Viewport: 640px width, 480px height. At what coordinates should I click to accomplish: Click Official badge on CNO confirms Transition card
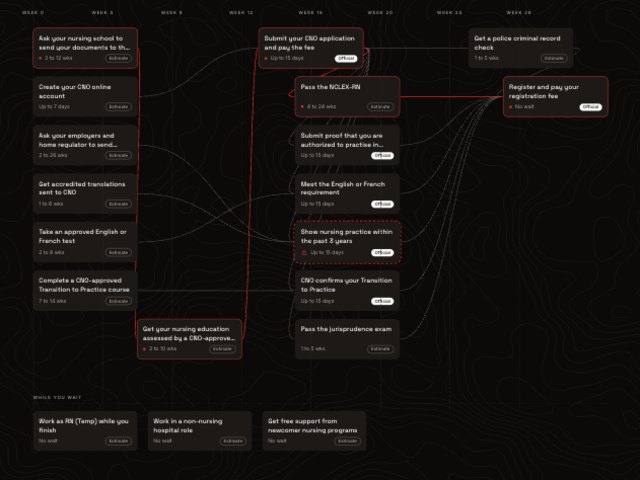tap(382, 301)
